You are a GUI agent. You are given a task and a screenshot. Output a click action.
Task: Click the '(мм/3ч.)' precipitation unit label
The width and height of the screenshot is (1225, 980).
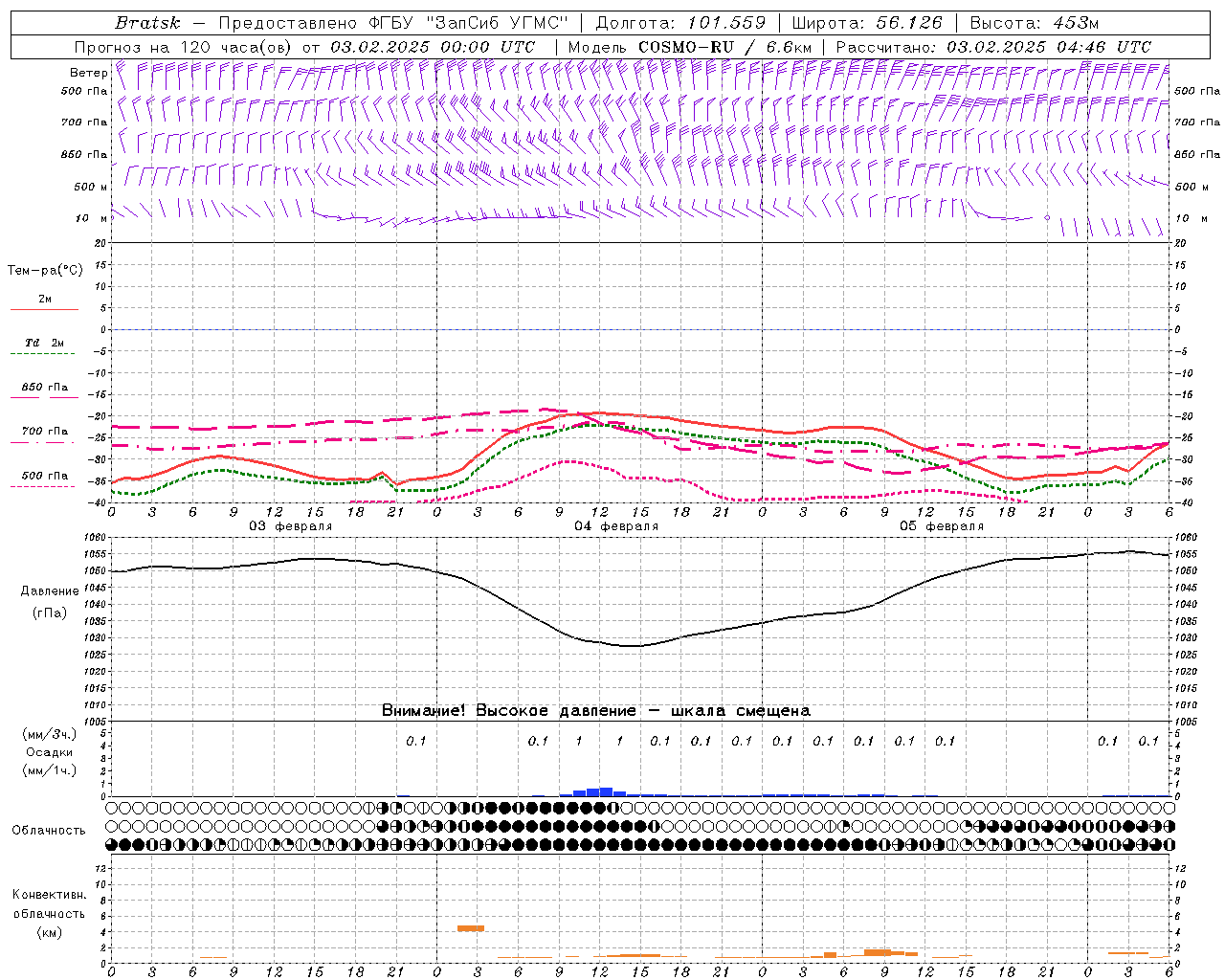(x=49, y=734)
